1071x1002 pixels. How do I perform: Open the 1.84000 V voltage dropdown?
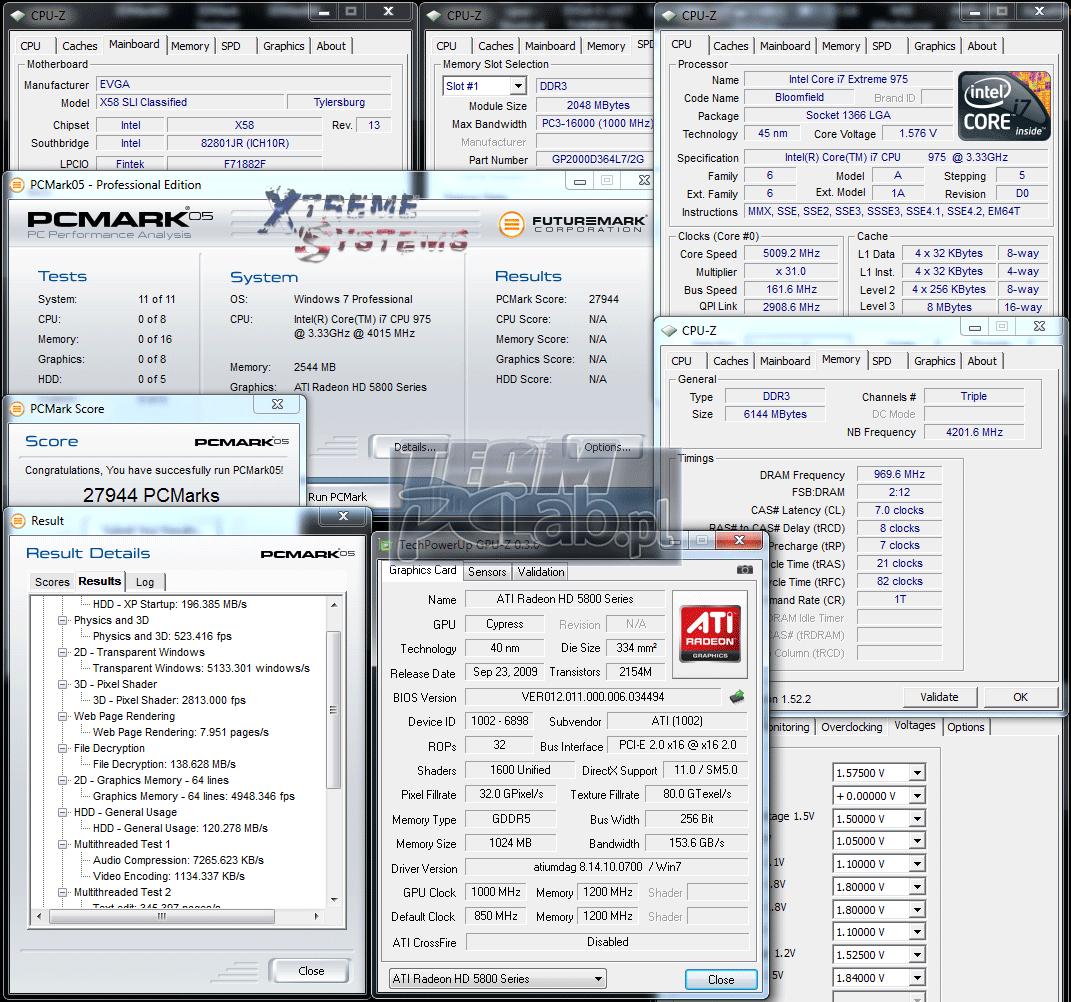(x=917, y=978)
